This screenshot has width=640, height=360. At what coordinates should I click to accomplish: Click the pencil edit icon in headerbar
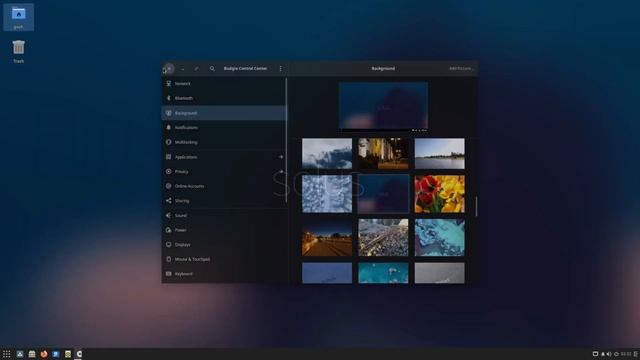pyautogui.click(x=196, y=69)
